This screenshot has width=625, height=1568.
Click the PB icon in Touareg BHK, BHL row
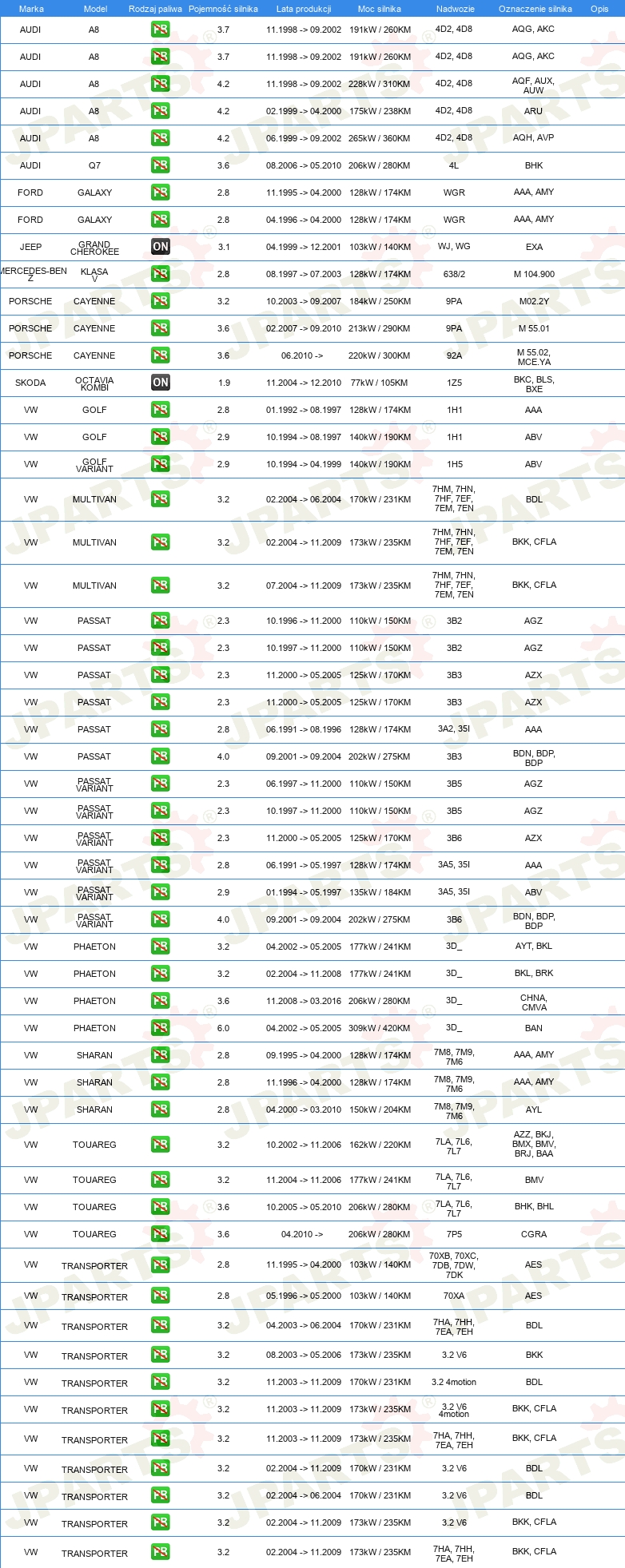point(161,1207)
